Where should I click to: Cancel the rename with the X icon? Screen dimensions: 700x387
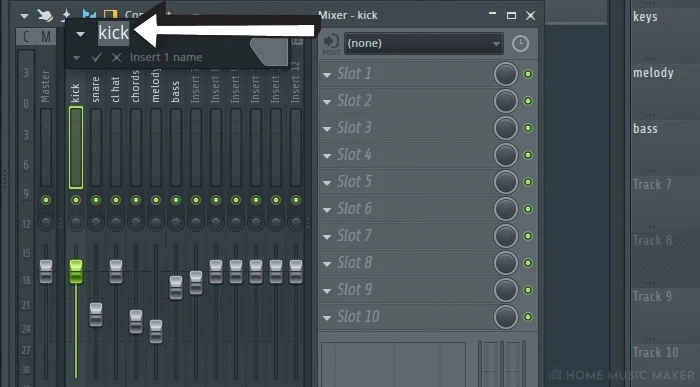(x=117, y=57)
